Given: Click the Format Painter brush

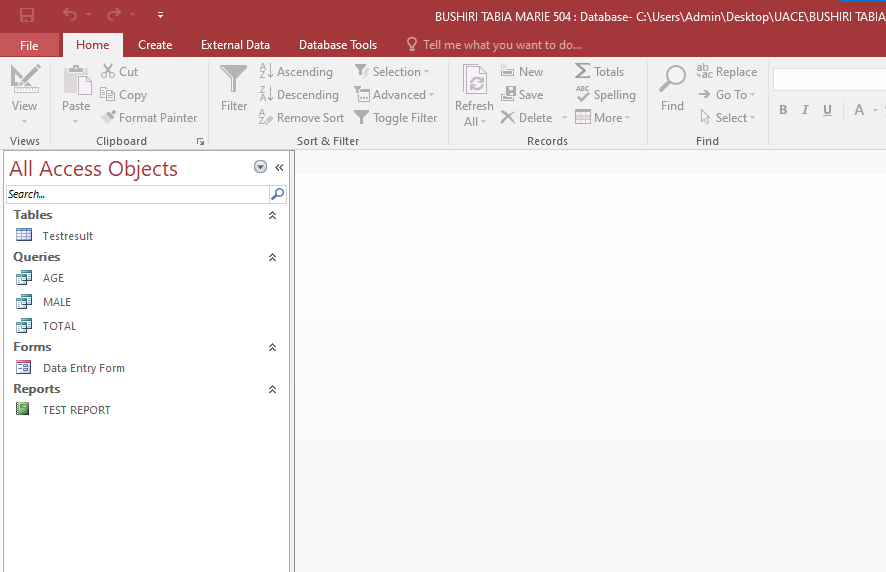Looking at the screenshot, I should click(x=109, y=118).
